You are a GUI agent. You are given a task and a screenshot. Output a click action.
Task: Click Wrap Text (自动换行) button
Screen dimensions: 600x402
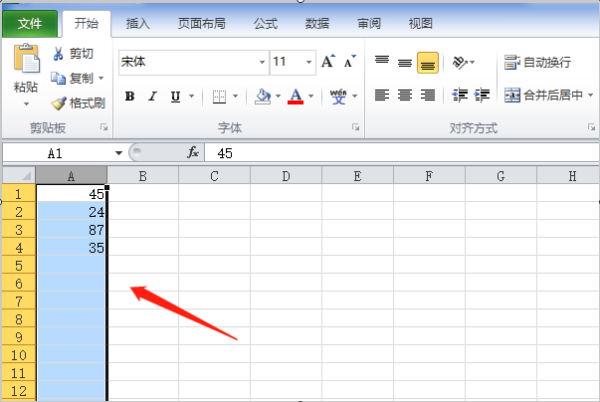(x=537, y=62)
